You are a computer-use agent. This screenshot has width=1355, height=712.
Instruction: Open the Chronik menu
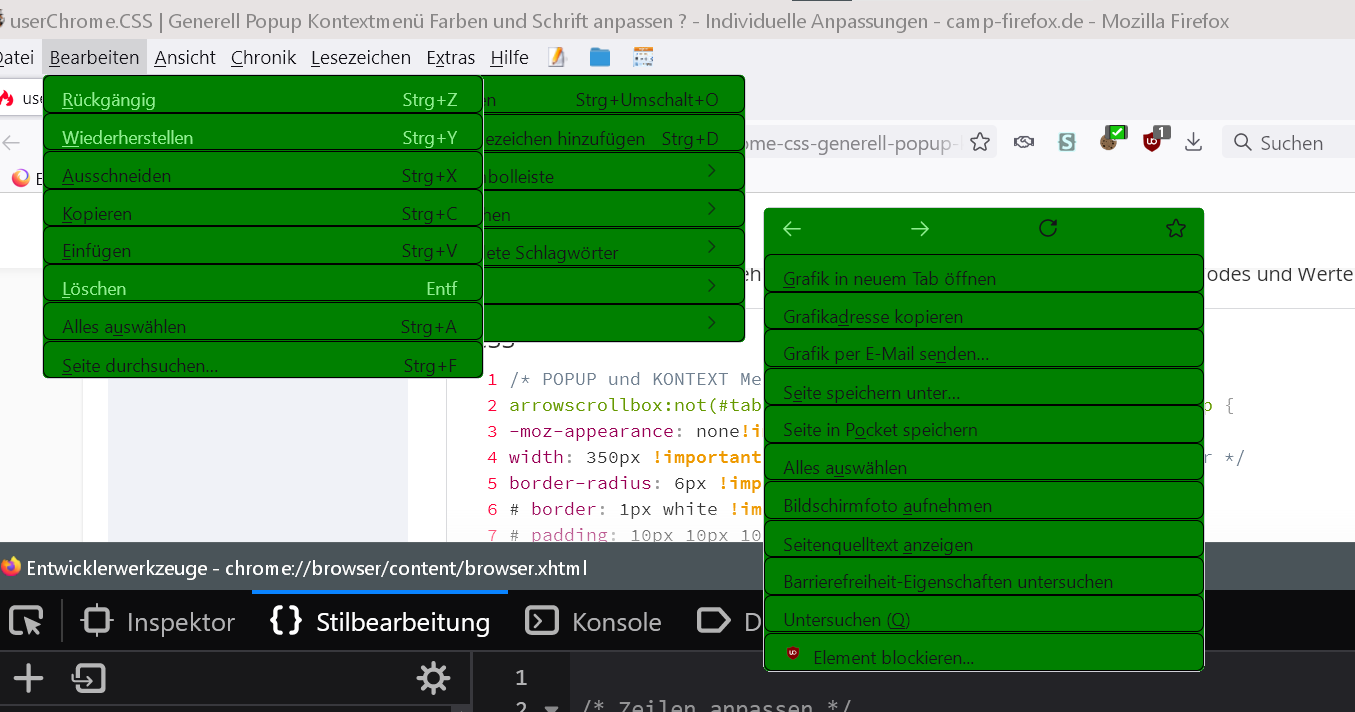click(263, 57)
